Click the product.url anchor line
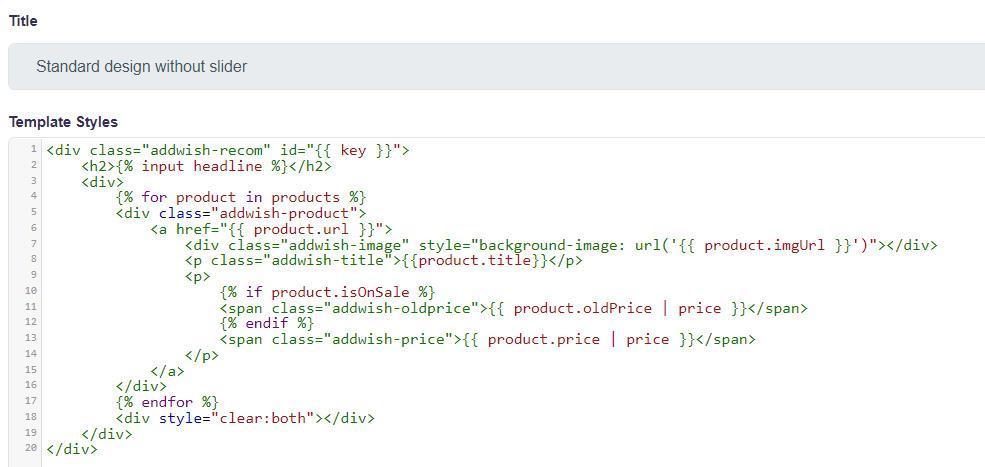Image resolution: width=985 pixels, height=467 pixels. (271, 229)
